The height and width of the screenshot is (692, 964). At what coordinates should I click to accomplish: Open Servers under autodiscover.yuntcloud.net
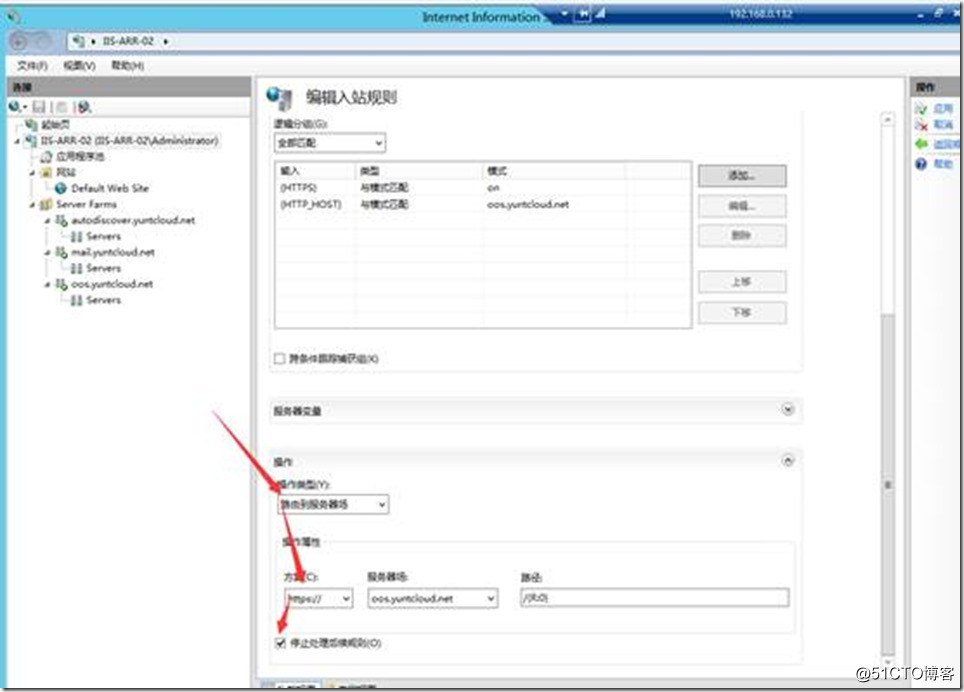point(103,236)
